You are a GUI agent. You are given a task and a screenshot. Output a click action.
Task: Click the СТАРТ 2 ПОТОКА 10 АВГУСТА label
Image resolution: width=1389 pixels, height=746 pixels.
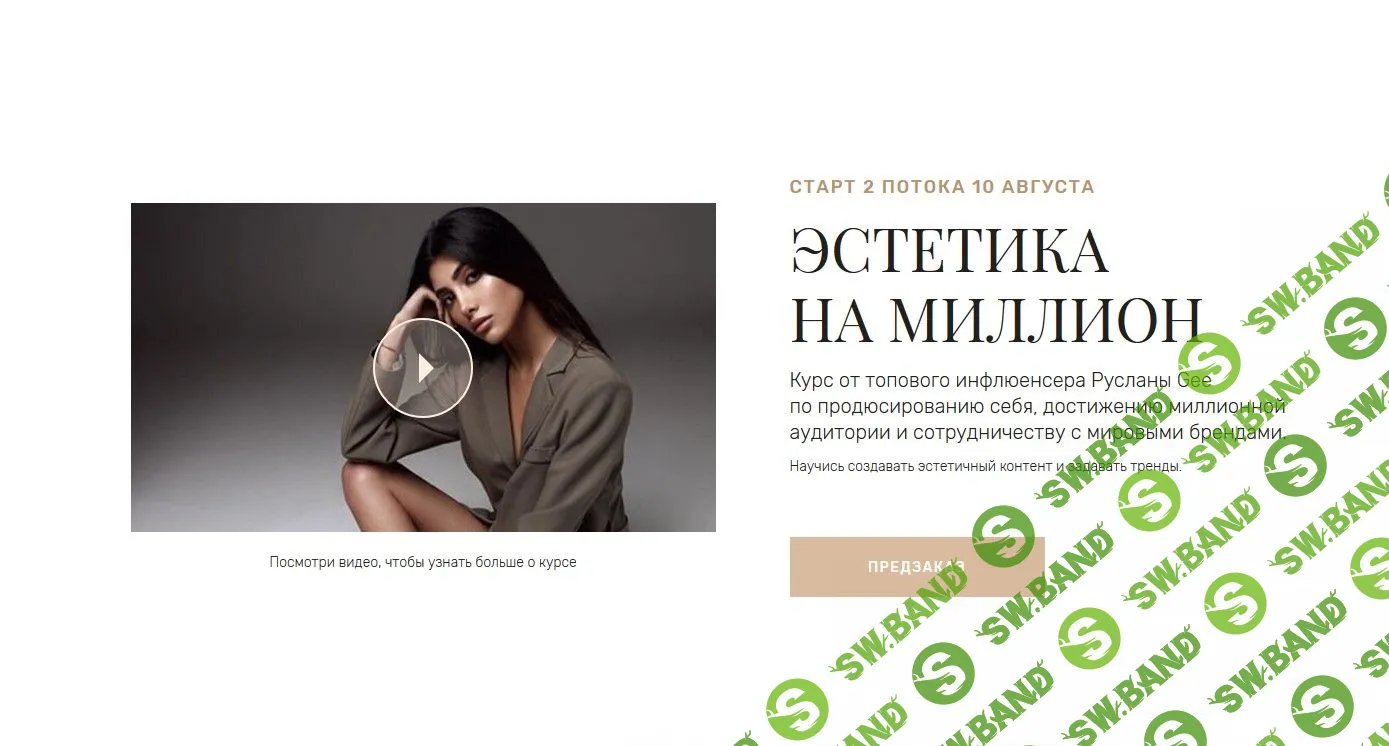coord(942,187)
